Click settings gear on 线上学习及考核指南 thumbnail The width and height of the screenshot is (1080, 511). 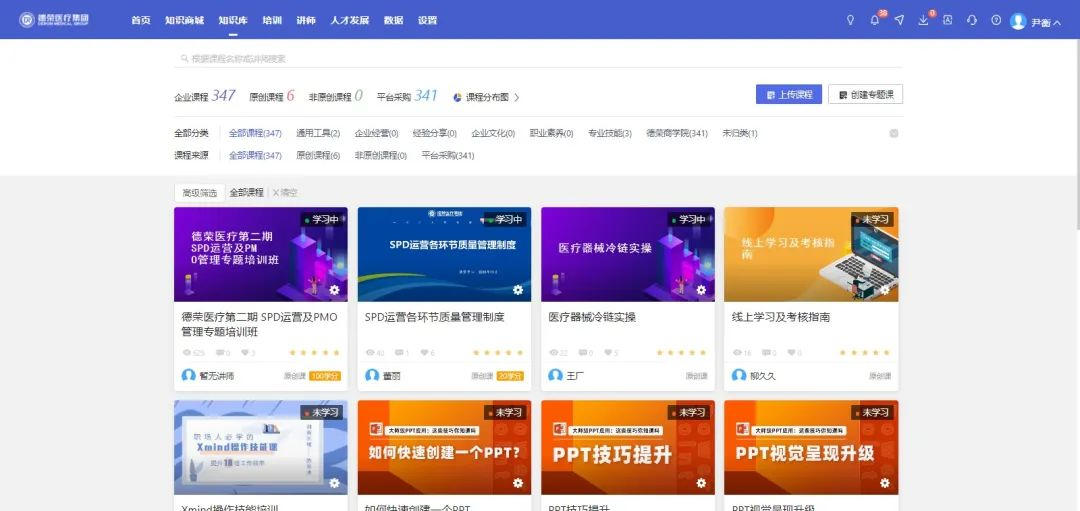[x=885, y=290]
